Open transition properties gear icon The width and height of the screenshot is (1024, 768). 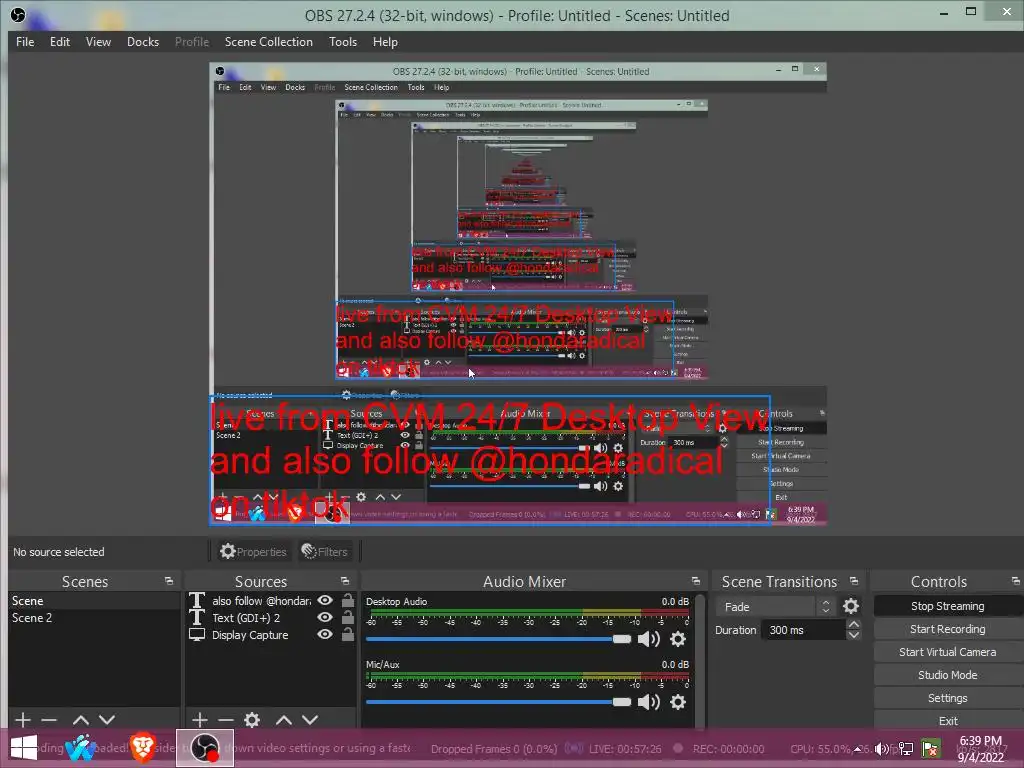(851, 607)
